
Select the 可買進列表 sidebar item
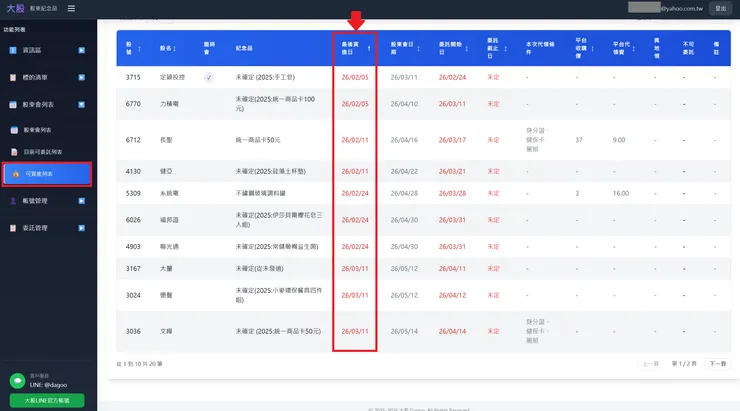47,174
